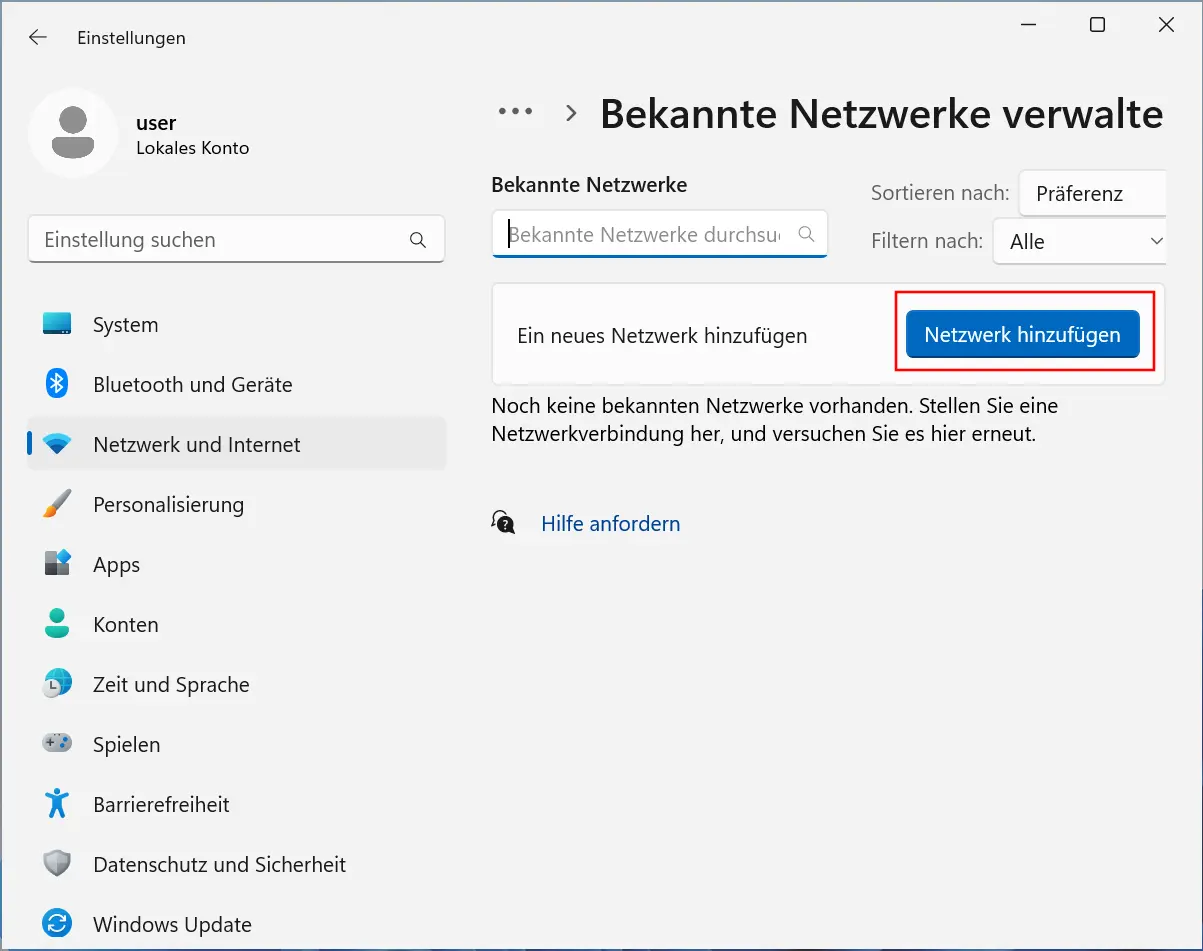Image resolution: width=1203 pixels, height=951 pixels.
Task: Click the Windows Update sync icon
Action: click(x=57, y=924)
